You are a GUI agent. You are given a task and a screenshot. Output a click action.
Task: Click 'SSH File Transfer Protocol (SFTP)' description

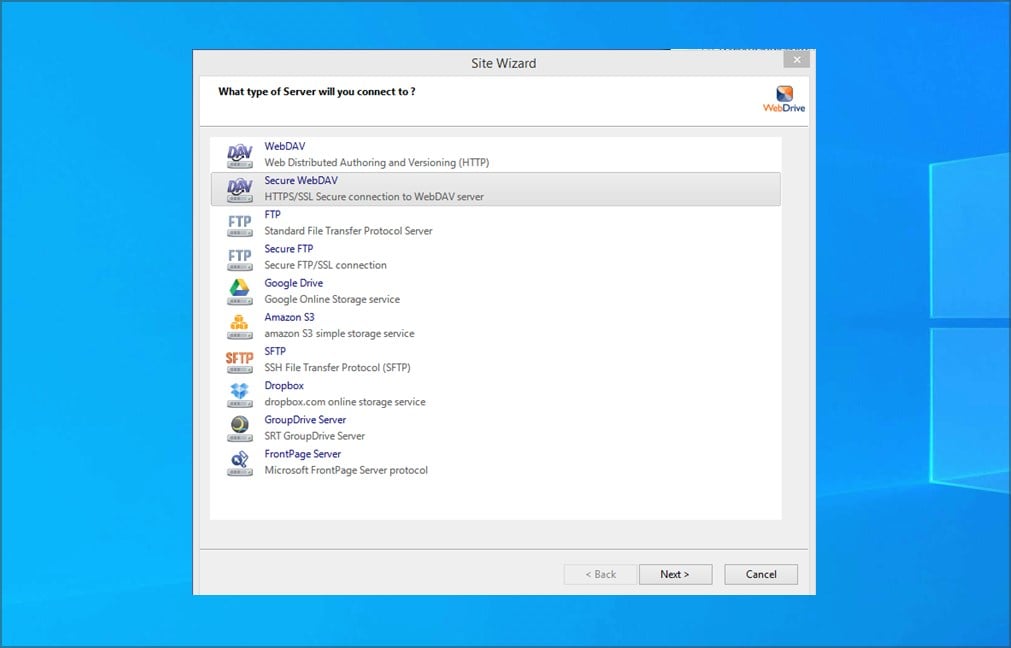point(337,368)
